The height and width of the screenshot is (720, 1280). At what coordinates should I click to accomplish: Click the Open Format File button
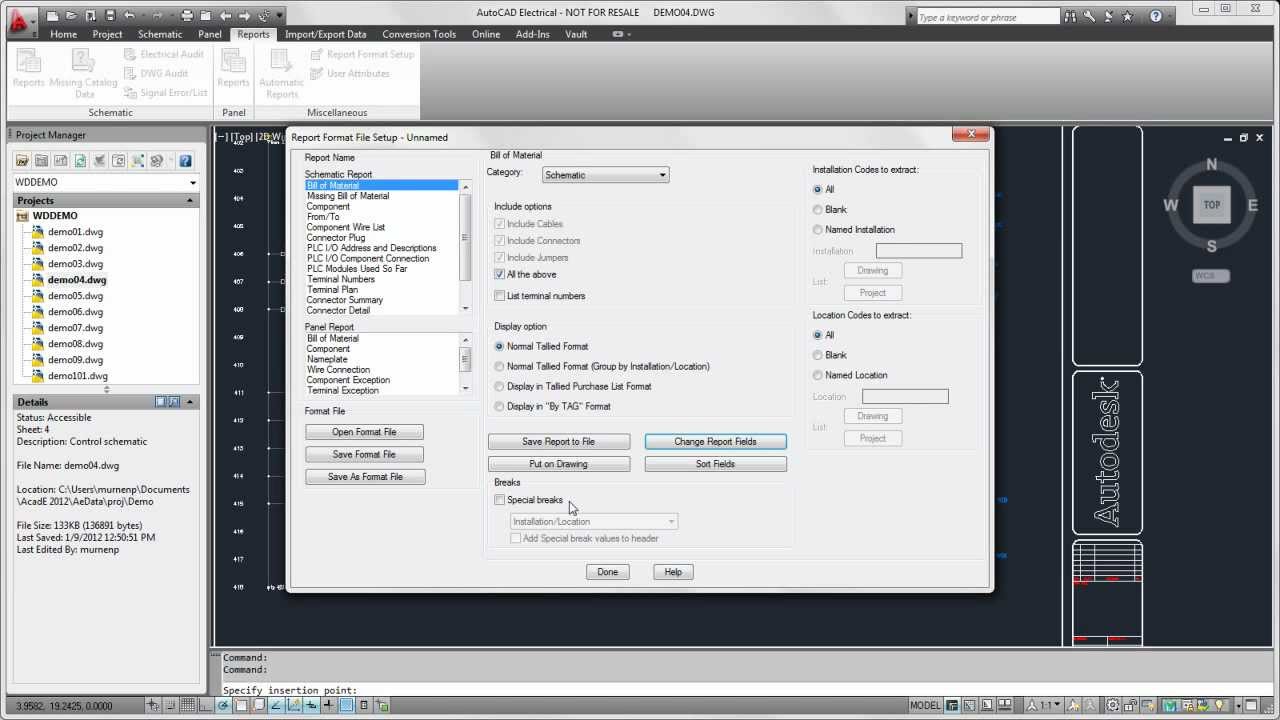365,432
